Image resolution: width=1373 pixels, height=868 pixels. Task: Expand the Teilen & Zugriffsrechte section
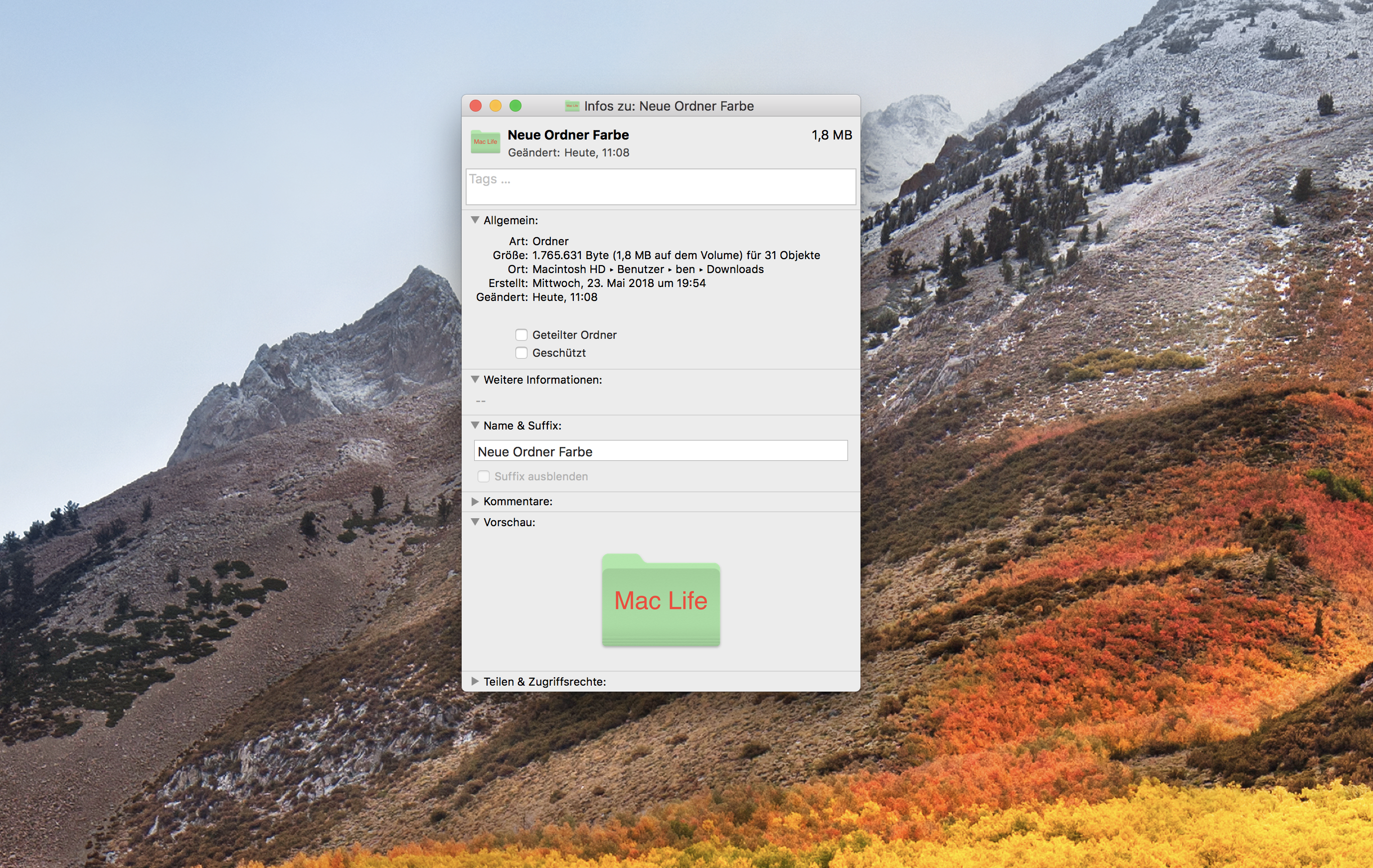(x=475, y=682)
